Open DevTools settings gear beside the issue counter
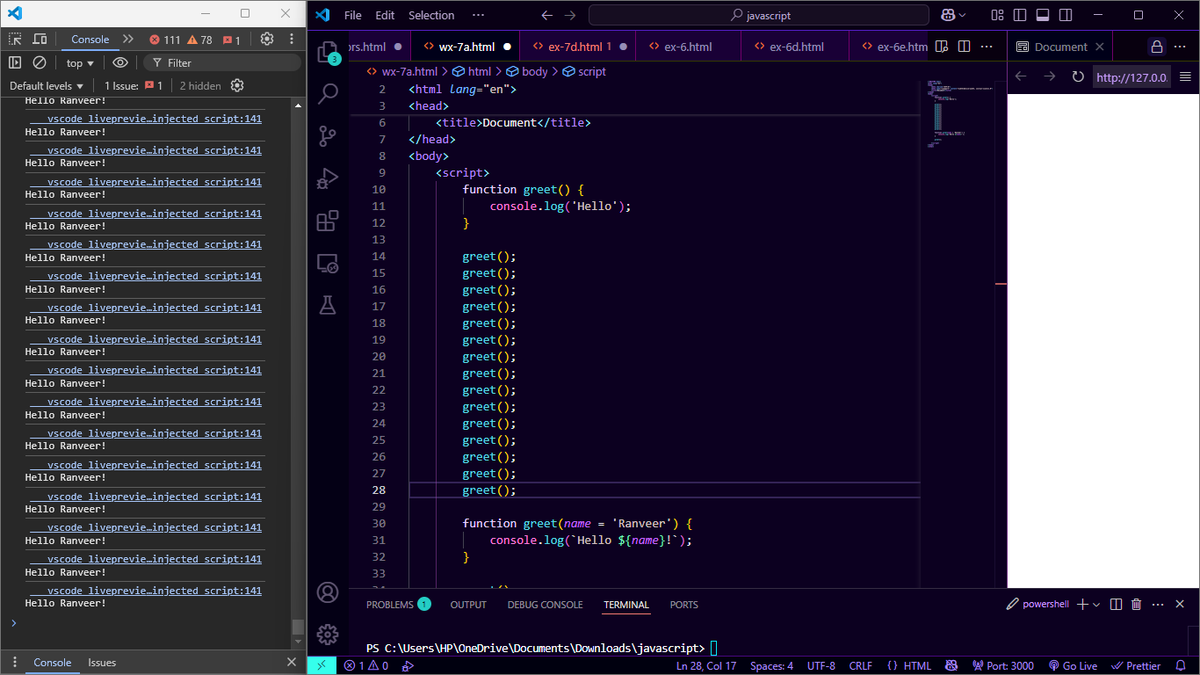Viewport: 1200px width, 675px height. click(x=267, y=39)
